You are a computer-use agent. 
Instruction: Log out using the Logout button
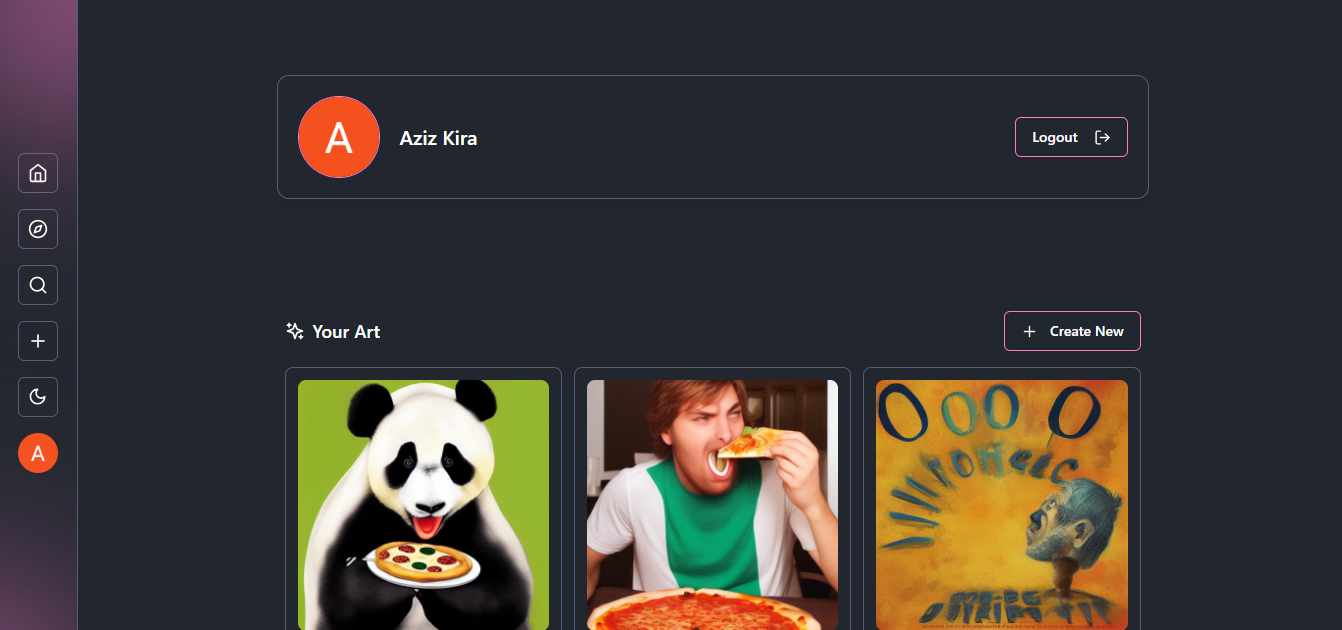[1071, 137]
